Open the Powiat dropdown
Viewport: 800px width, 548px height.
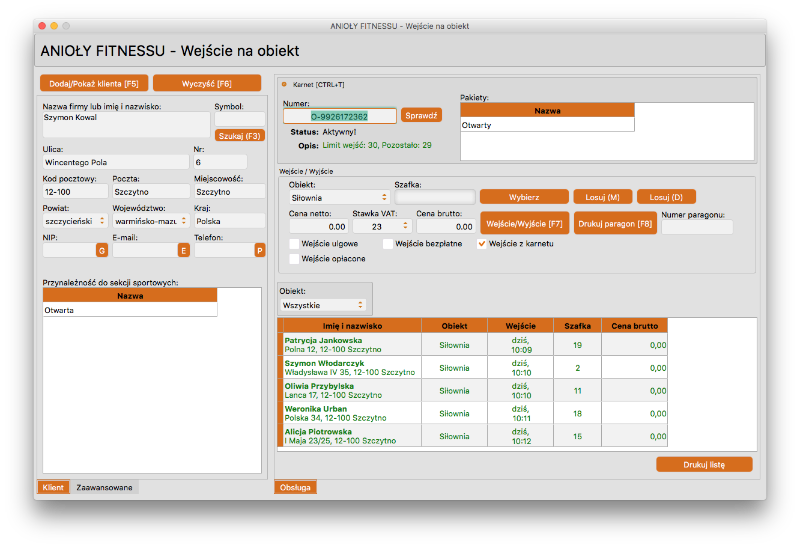click(x=69, y=220)
